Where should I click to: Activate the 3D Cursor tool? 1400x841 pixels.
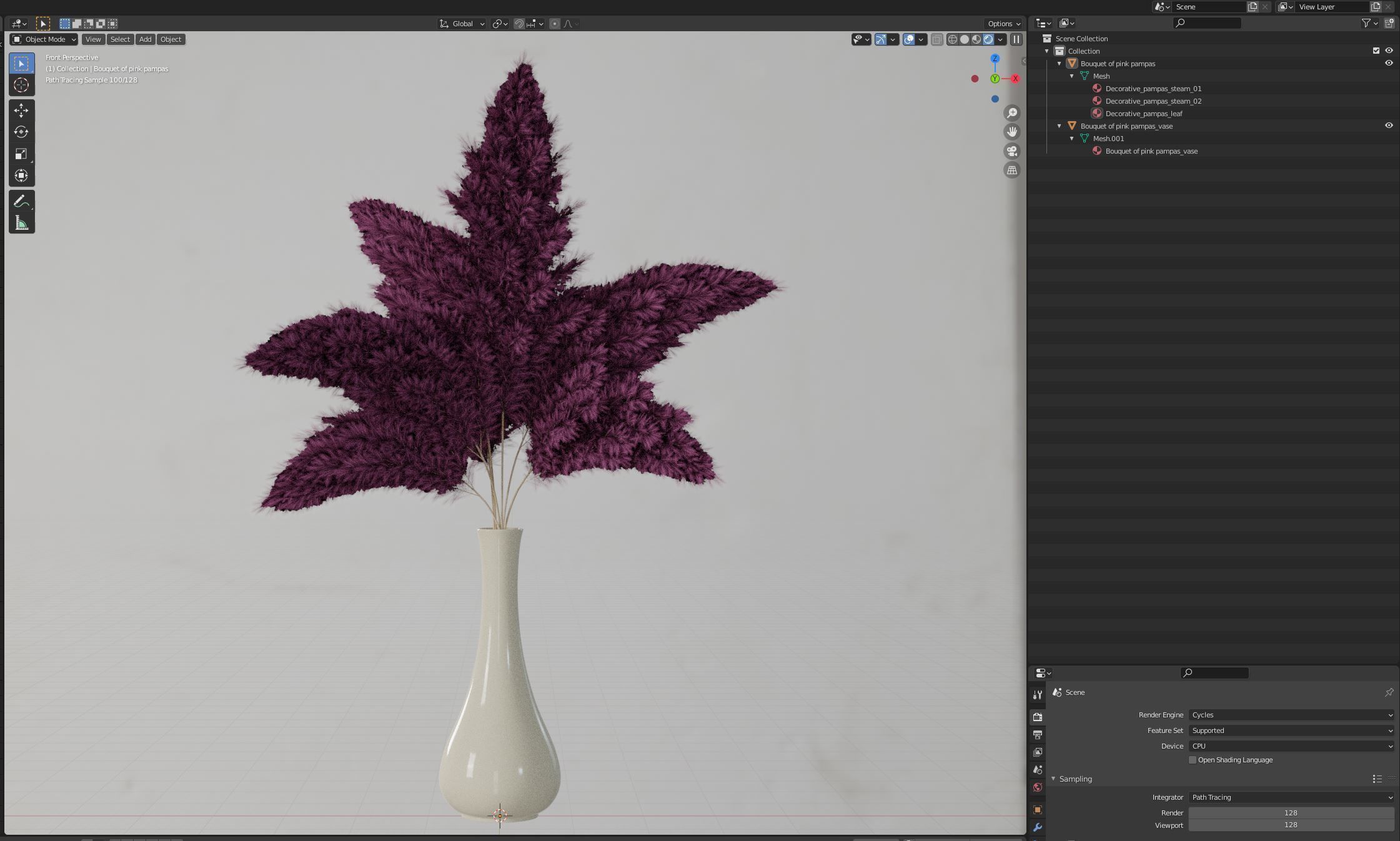[21, 85]
